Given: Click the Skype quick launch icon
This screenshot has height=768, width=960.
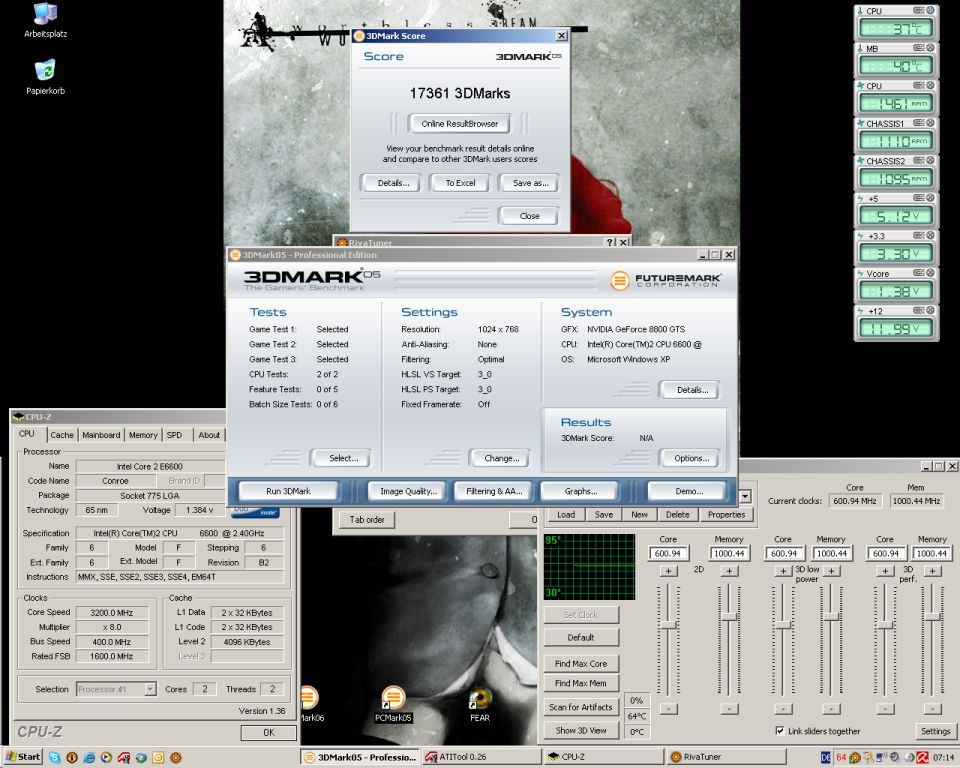Looking at the screenshot, I should (x=54, y=757).
